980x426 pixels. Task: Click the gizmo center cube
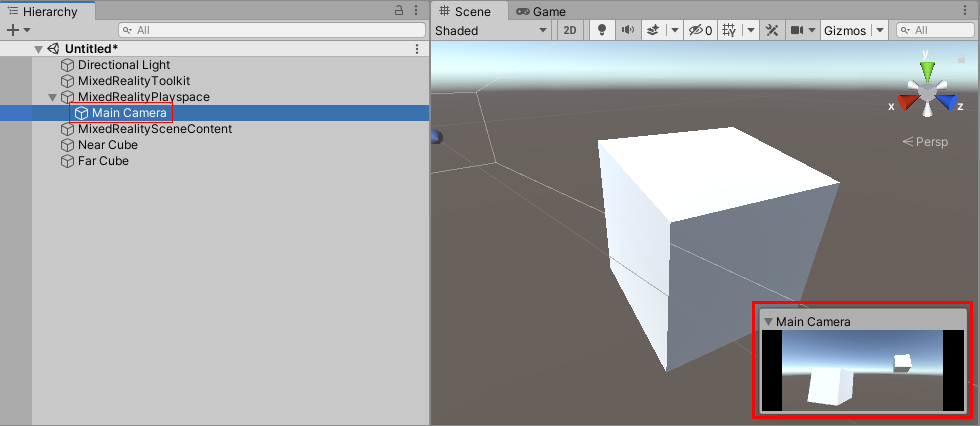[x=928, y=94]
